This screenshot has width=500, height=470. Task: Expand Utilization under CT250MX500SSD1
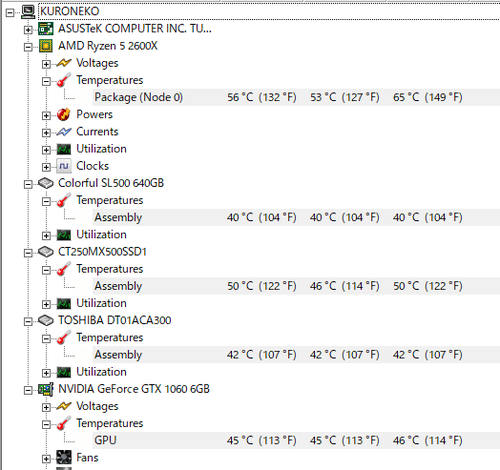pos(46,304)
